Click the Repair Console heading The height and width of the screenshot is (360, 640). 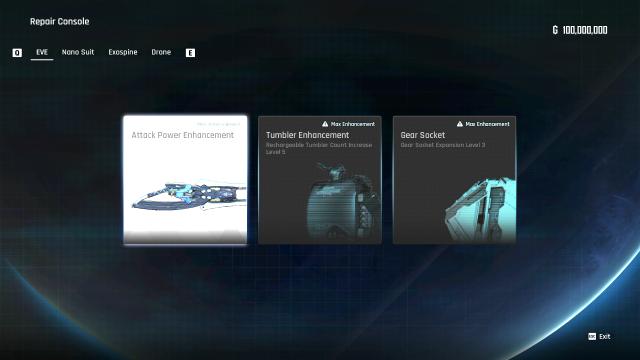pos(60,22)
